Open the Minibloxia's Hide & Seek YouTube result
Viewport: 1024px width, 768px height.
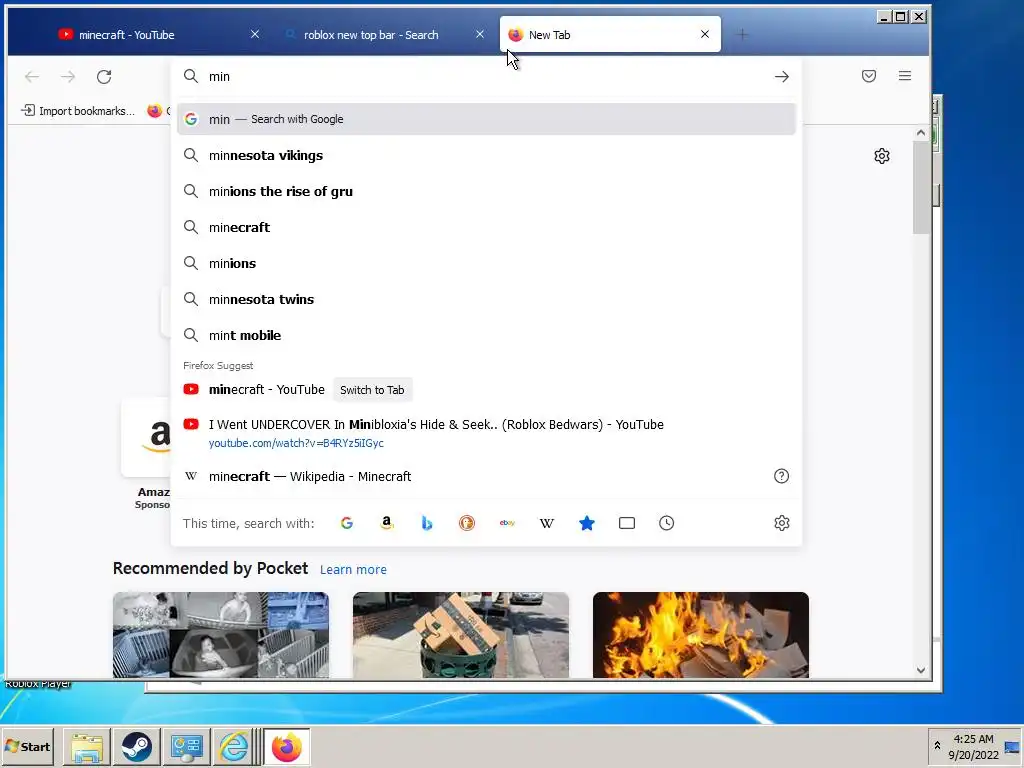coord(487,433)
